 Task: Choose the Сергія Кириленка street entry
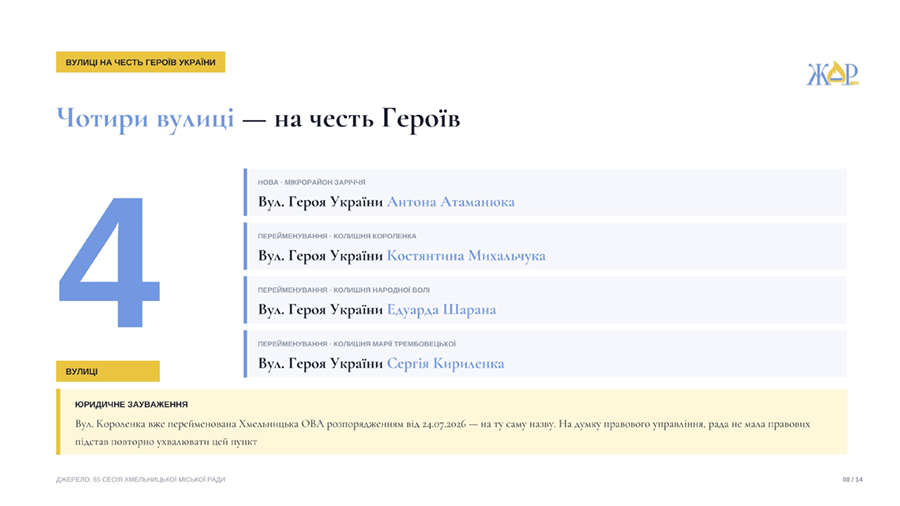tap(545, 354)
